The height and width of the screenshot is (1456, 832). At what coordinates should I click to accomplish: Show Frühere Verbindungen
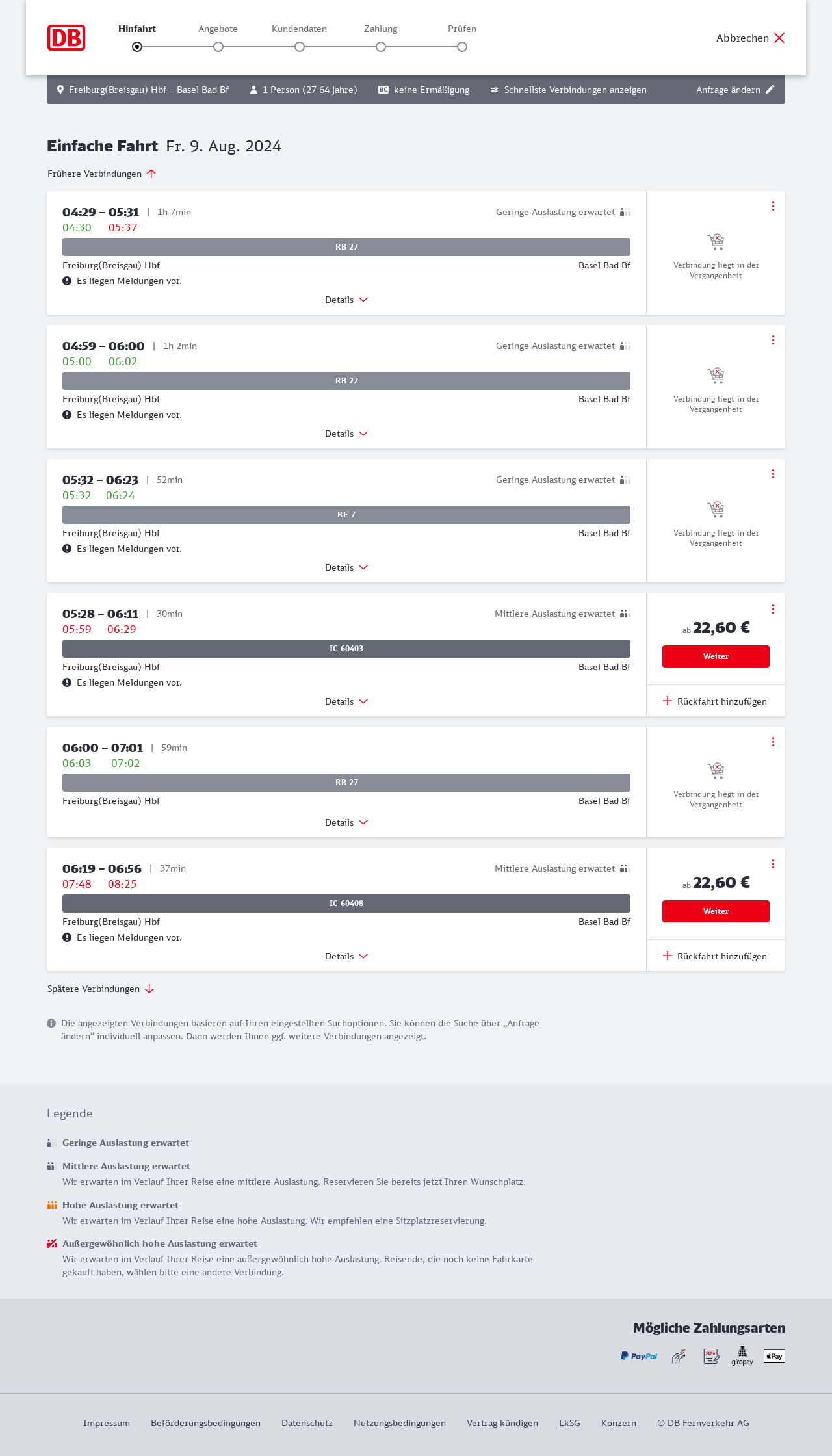(102, 174)
